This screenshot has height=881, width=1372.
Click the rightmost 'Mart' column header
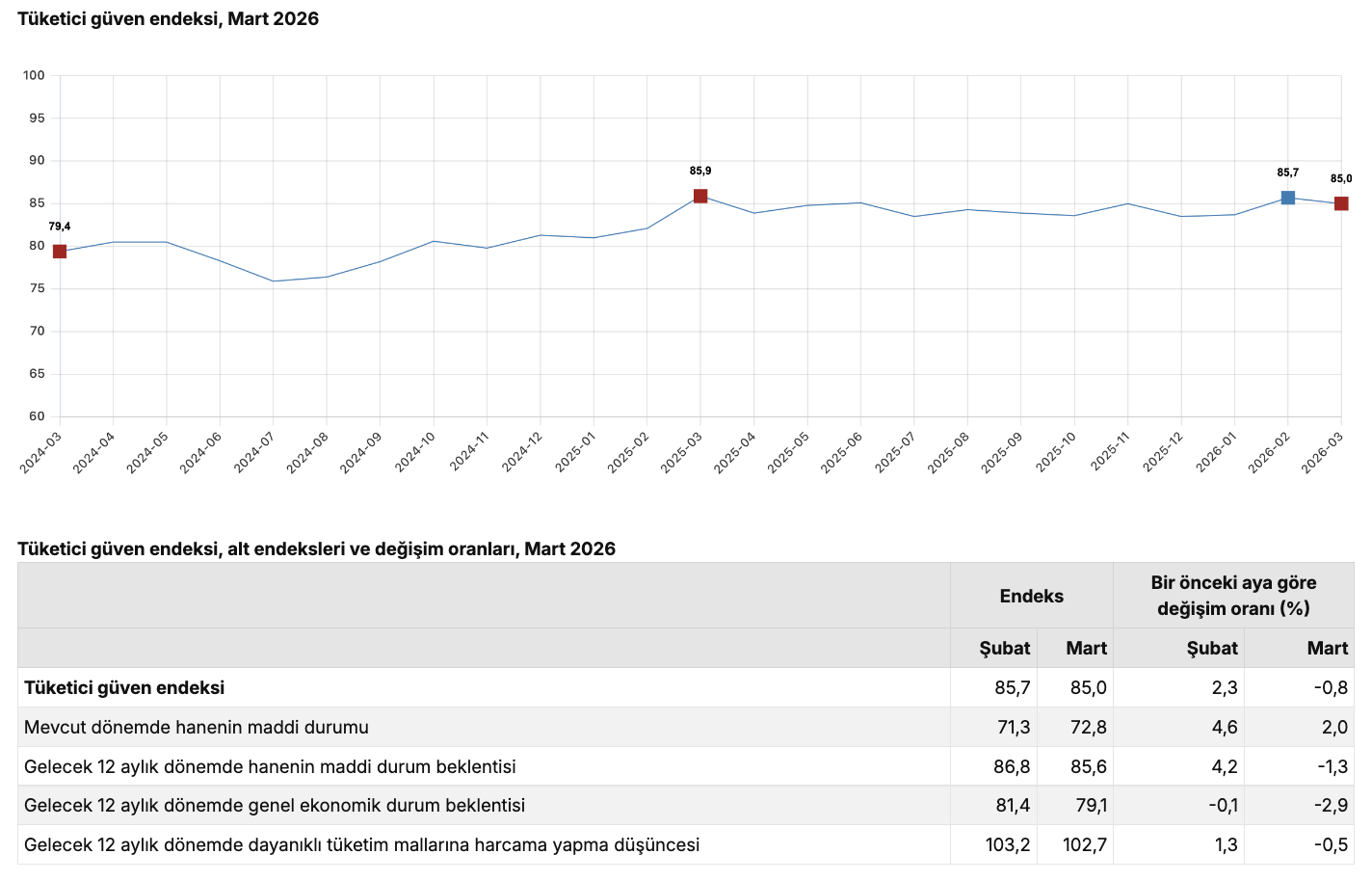pos(1327,648)
